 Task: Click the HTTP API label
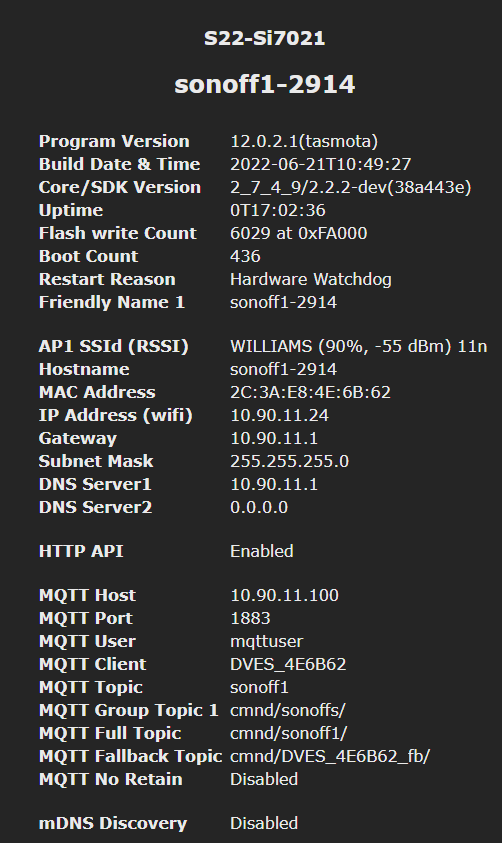click(81, 552)
